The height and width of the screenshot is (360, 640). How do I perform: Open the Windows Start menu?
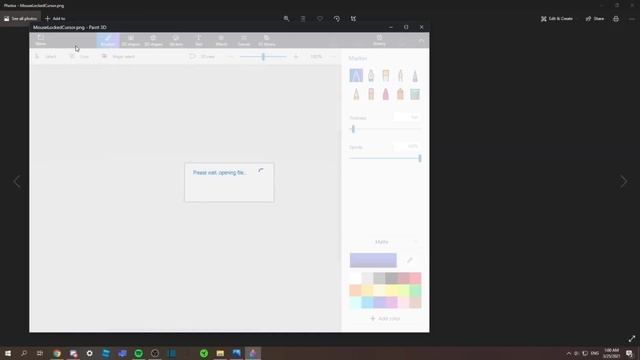tap(8, 353)
